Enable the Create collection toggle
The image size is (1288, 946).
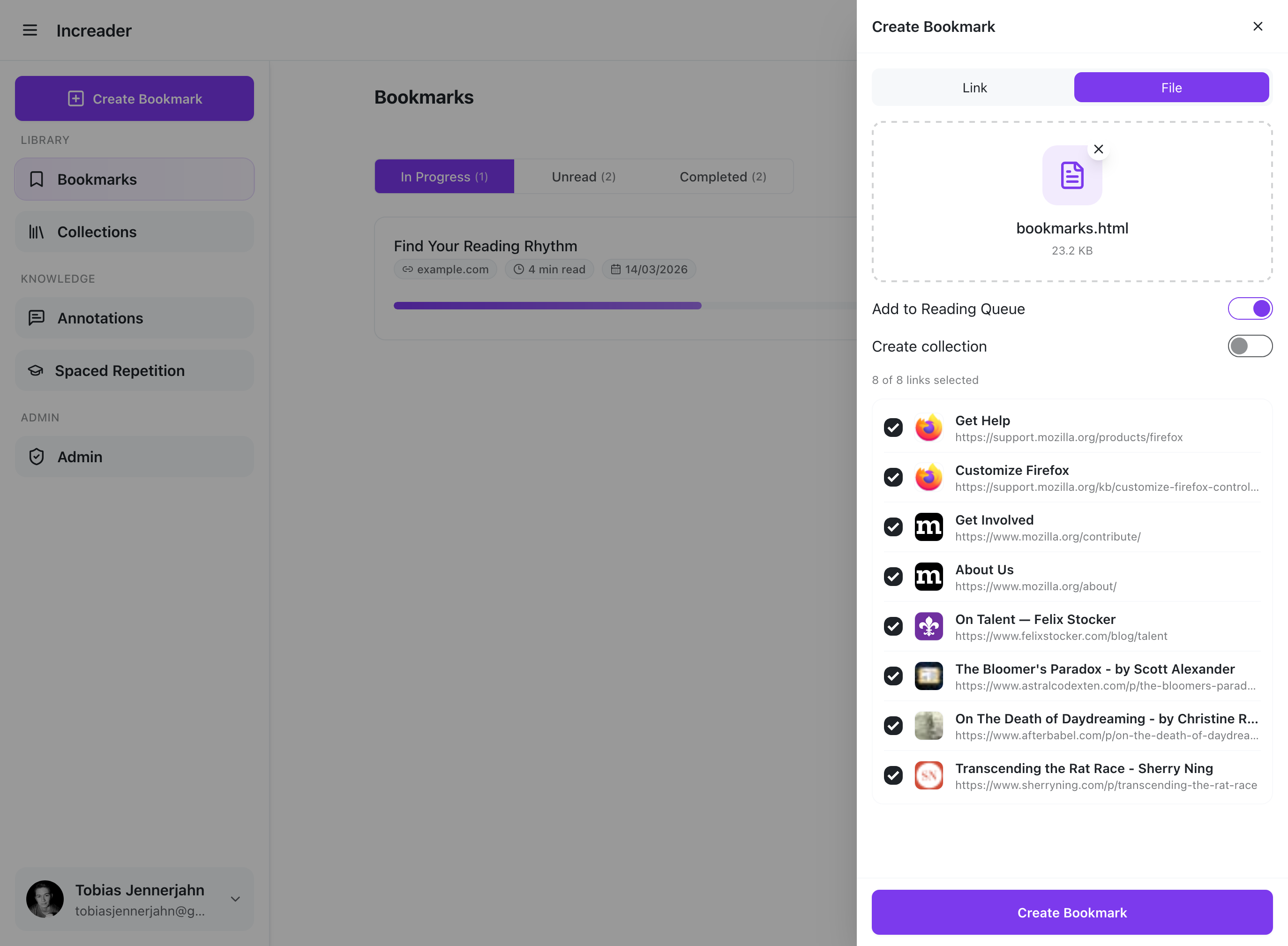1249,346
